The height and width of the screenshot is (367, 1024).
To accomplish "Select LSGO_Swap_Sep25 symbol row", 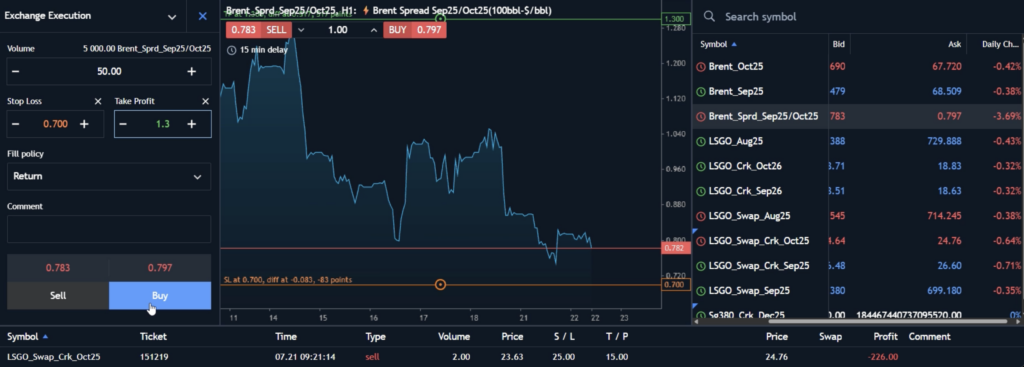I will [x=857, y=291].
